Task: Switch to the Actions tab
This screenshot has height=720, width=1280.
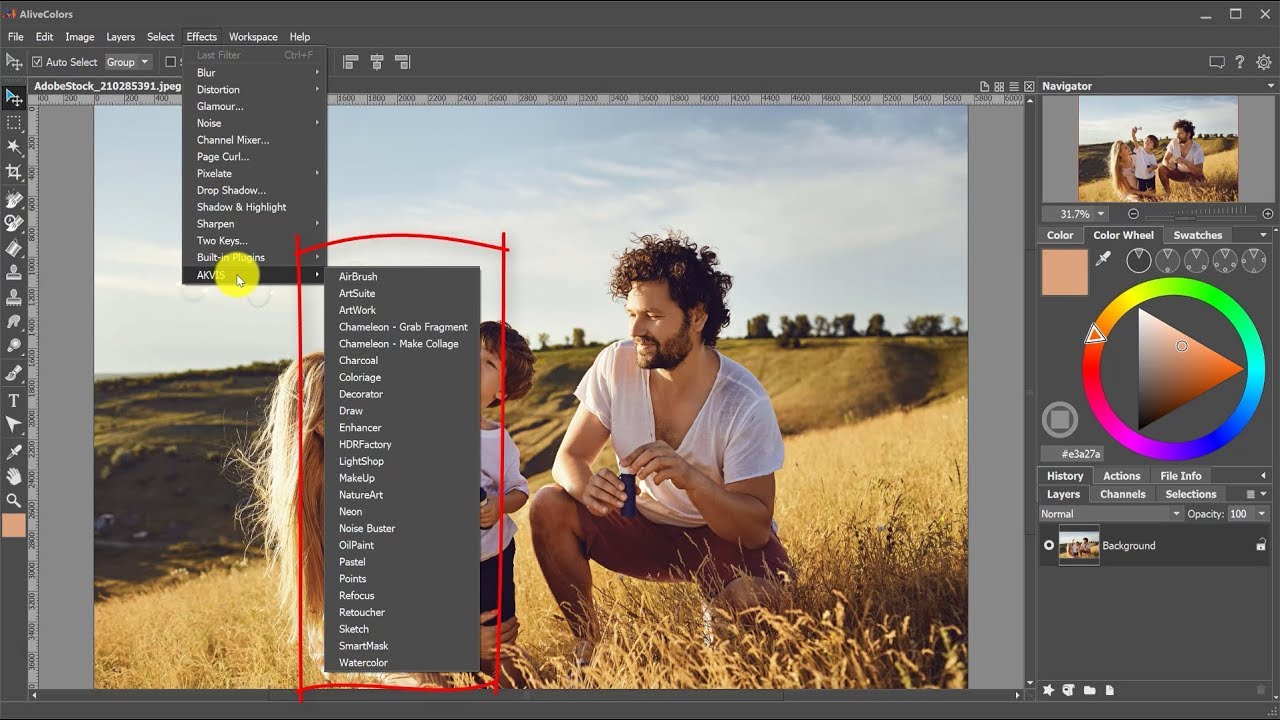Action: [x=1121, y=476]
